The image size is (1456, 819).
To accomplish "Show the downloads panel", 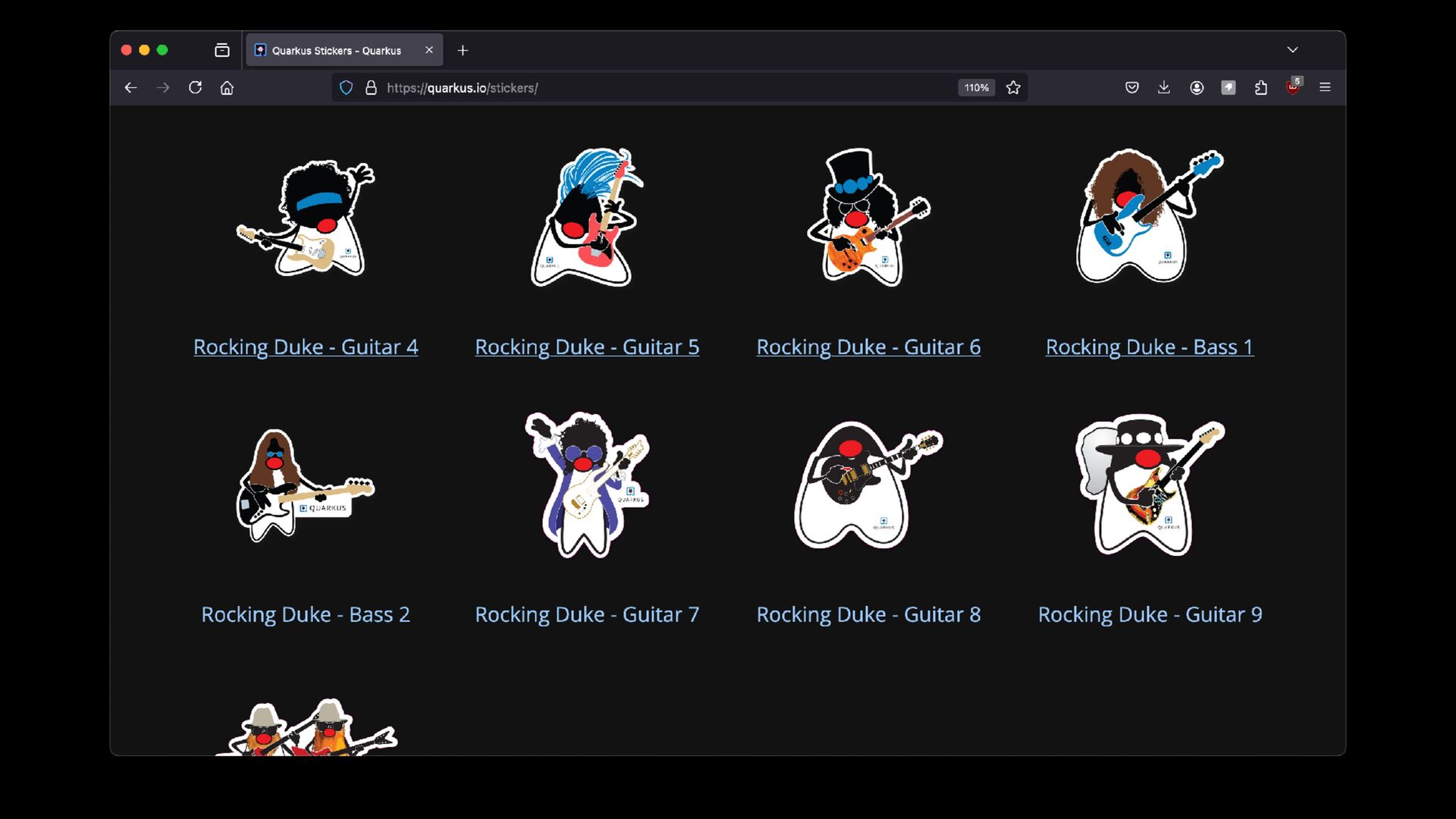I will coord(1163,88).
